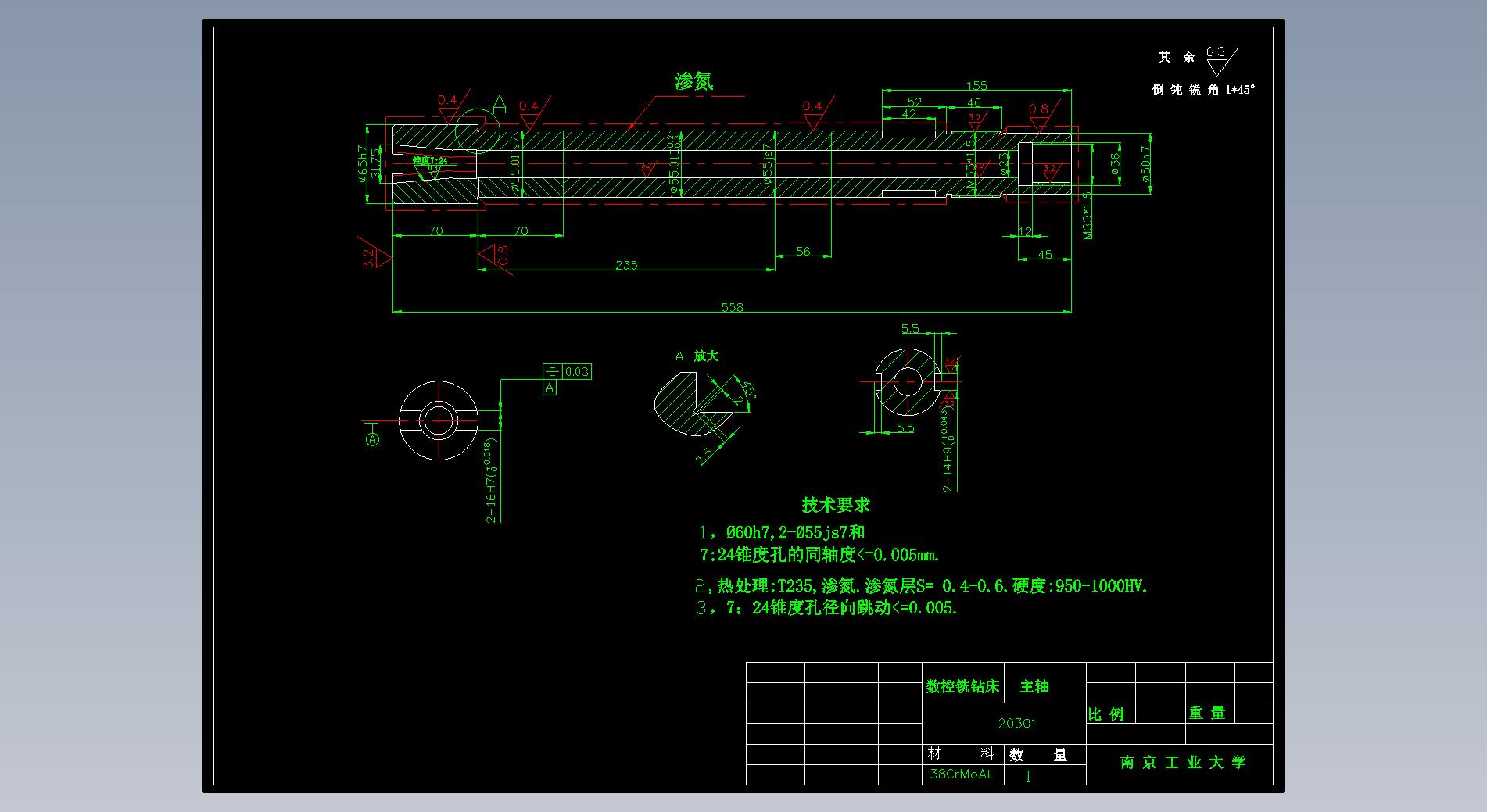Screen dimensions: 1487x812
Task: Click the ø23 bore diameter dimension
Action: (1003, 165)
